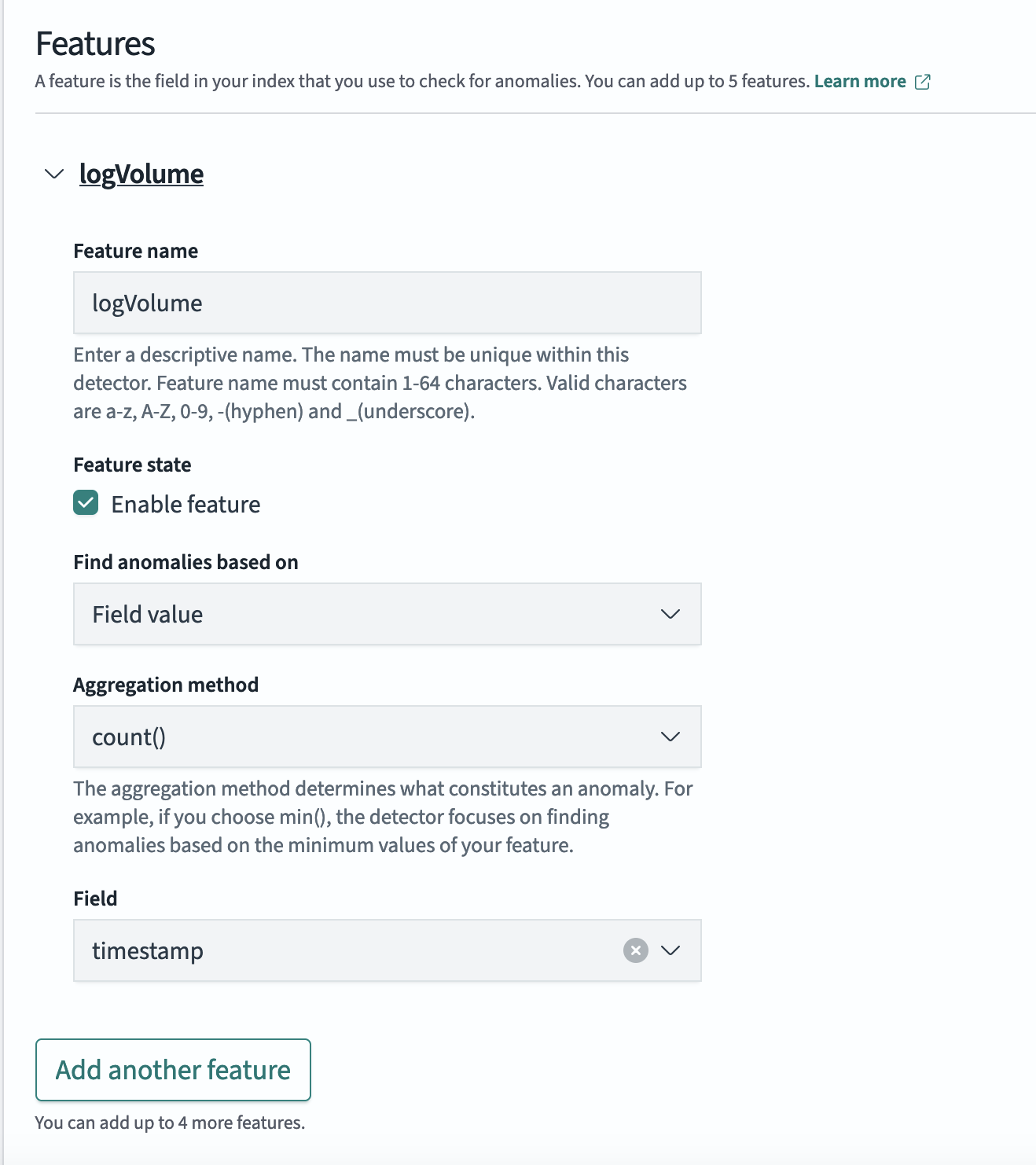
Task: Click the chevron arrow in the Field value dropdown
Action: 670,614
